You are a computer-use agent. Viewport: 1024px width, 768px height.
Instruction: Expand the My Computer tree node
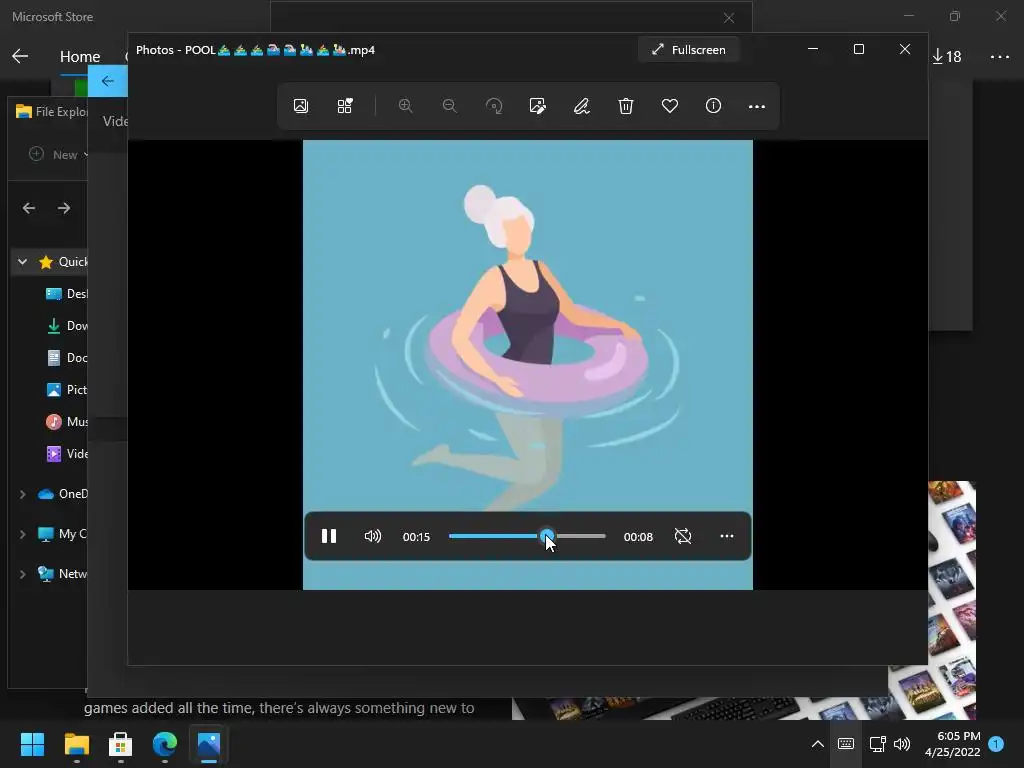pos(22,534)
